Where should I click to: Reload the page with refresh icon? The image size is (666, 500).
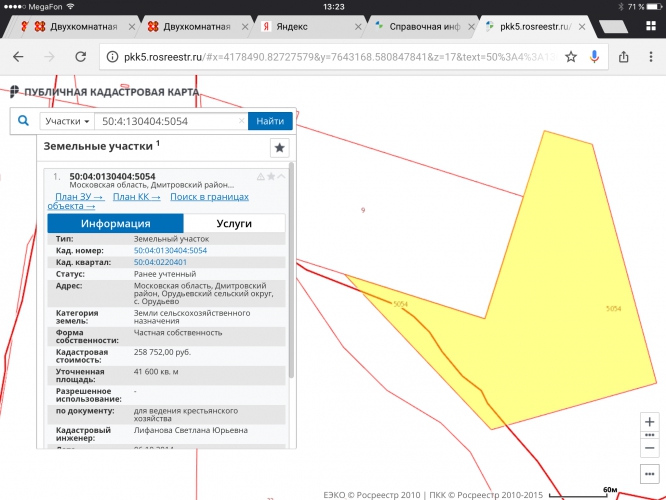pos(81,56)
